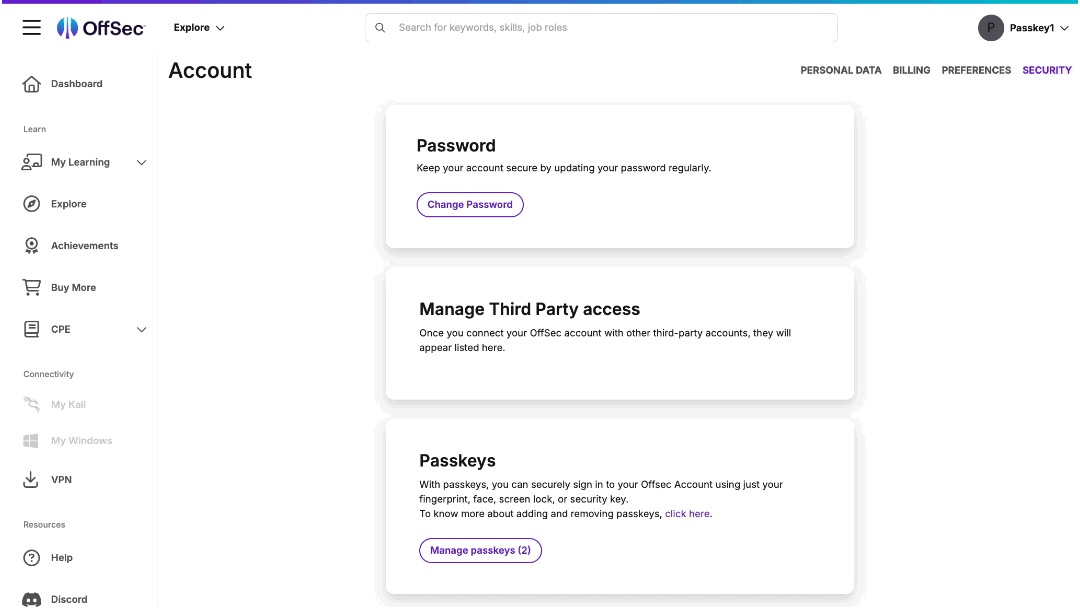1080x608 pixels.
Task: Open Buy More label in the sidebar
Action: click(x=74, y=288)
